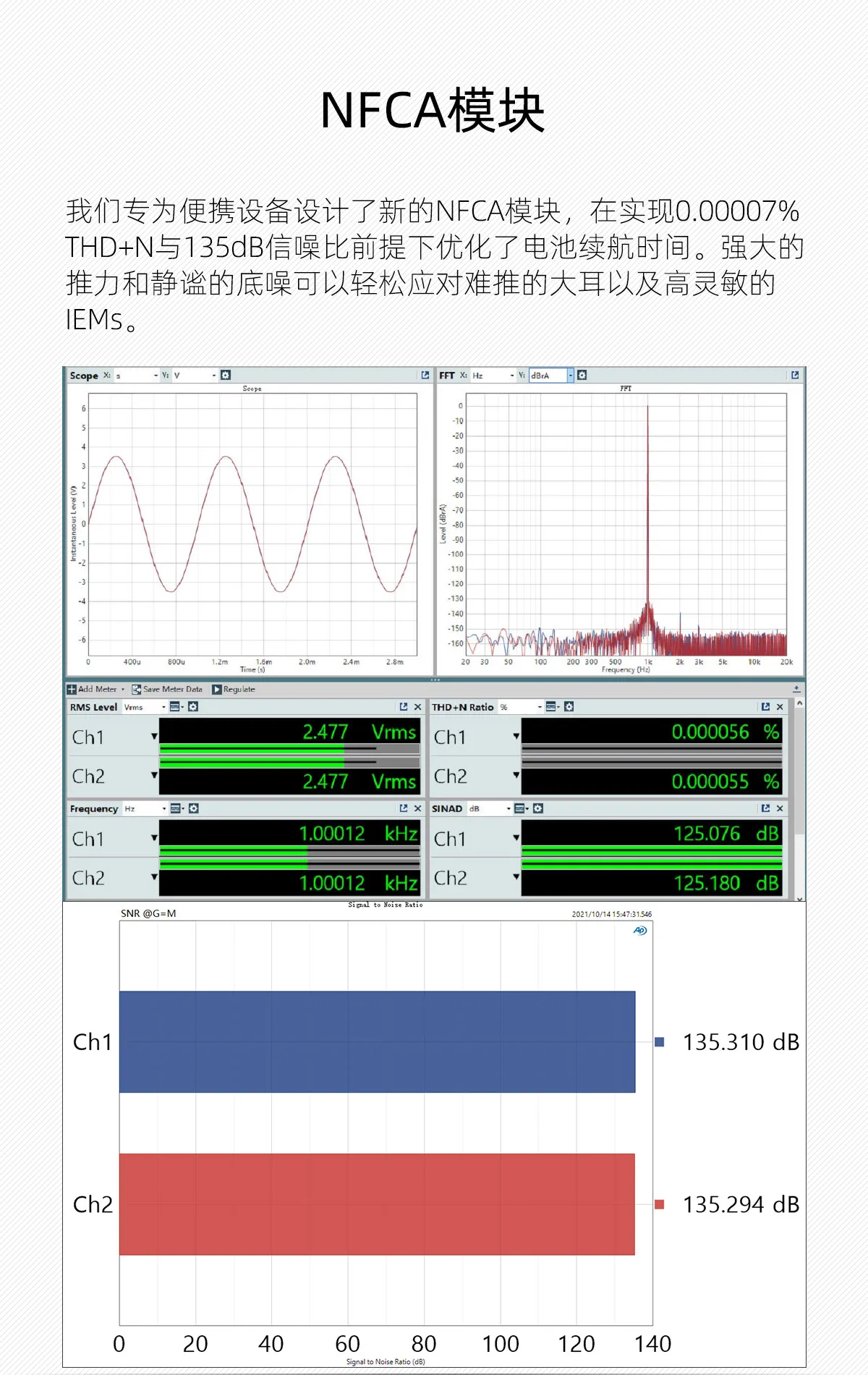The width and height of the screenshot is (868, 1375).
Task: Close the RMS Level meter
Action: (x=417, y=707)
